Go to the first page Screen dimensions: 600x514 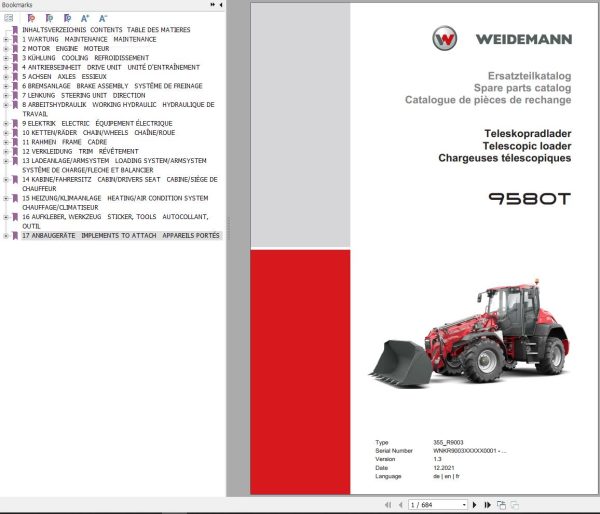coord(388,505)
